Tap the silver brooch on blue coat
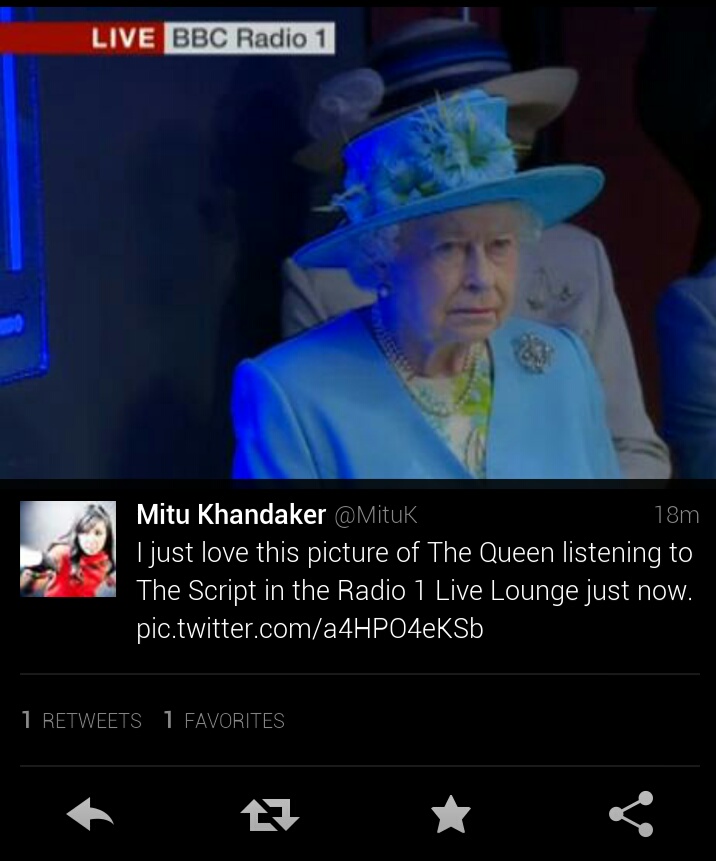716x861 pixels. [533, 352]
